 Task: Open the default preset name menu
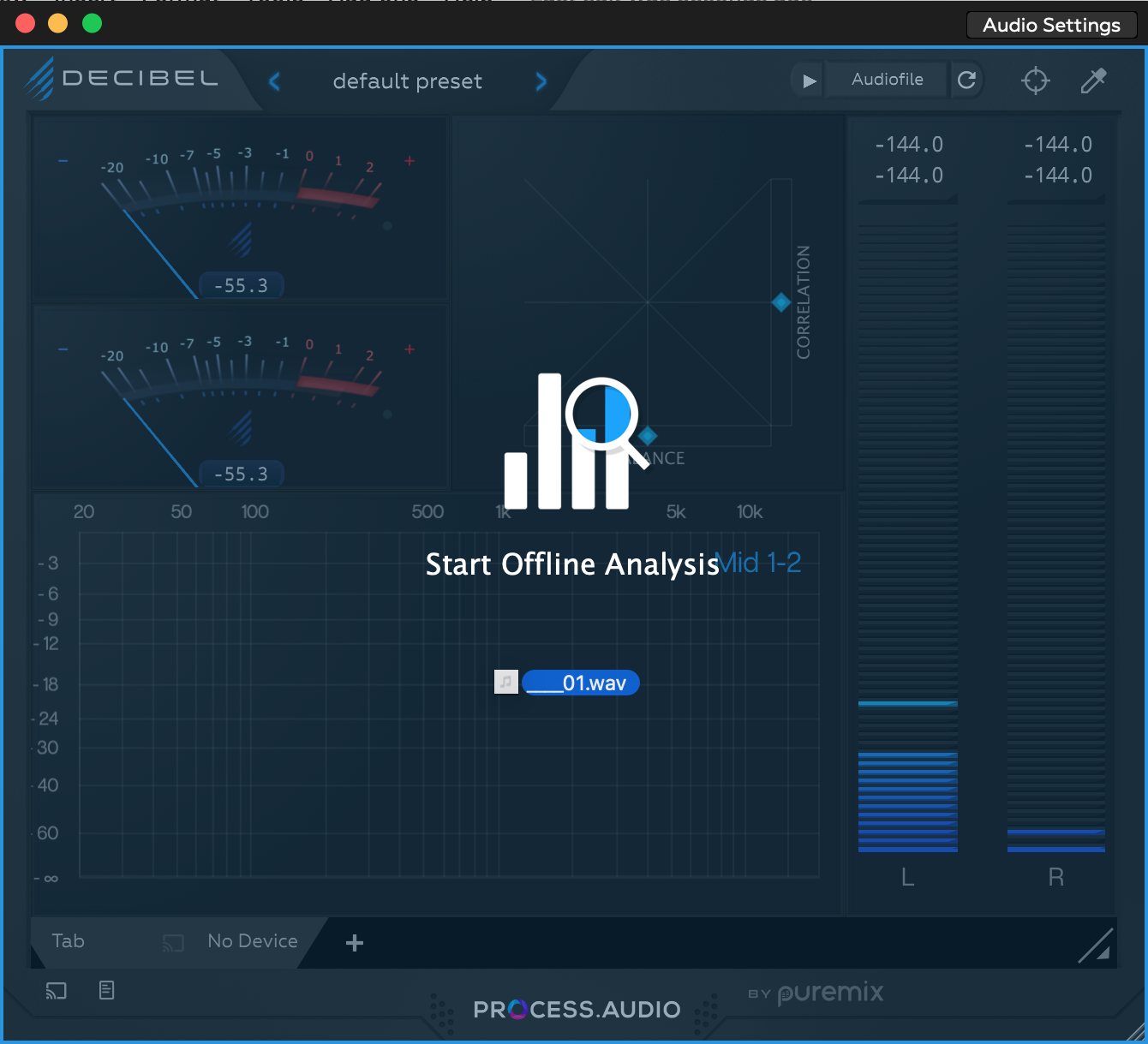tap(407, 81)
